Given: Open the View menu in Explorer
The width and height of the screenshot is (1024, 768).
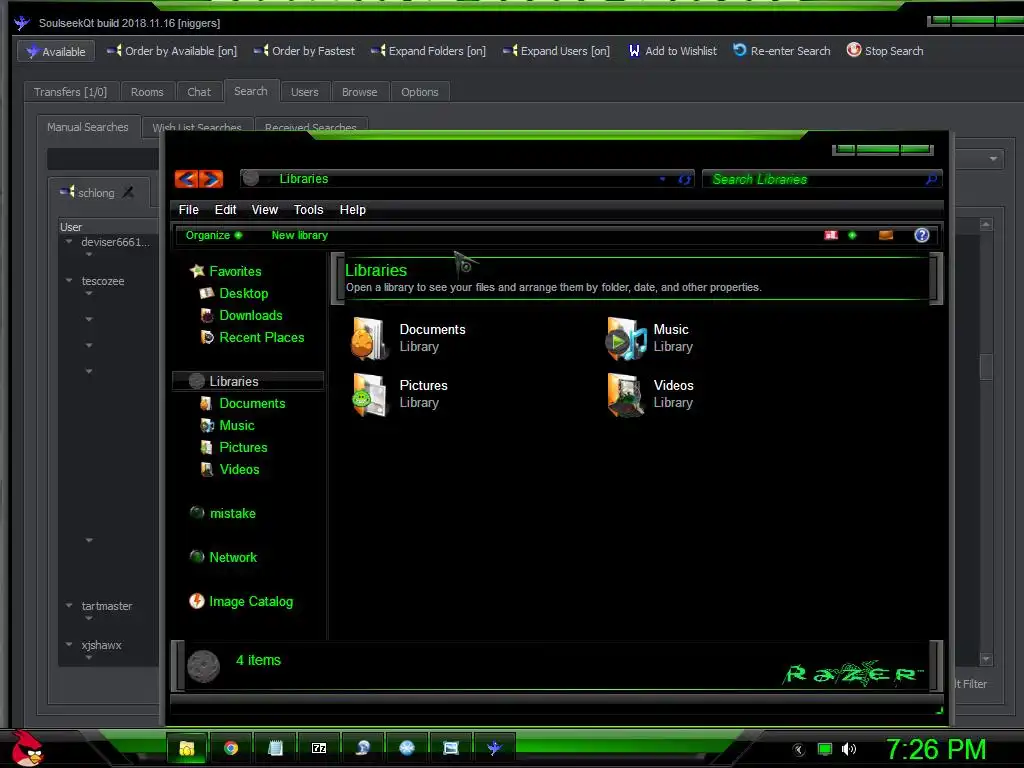Looking at the screenshot, I should 264,210.
